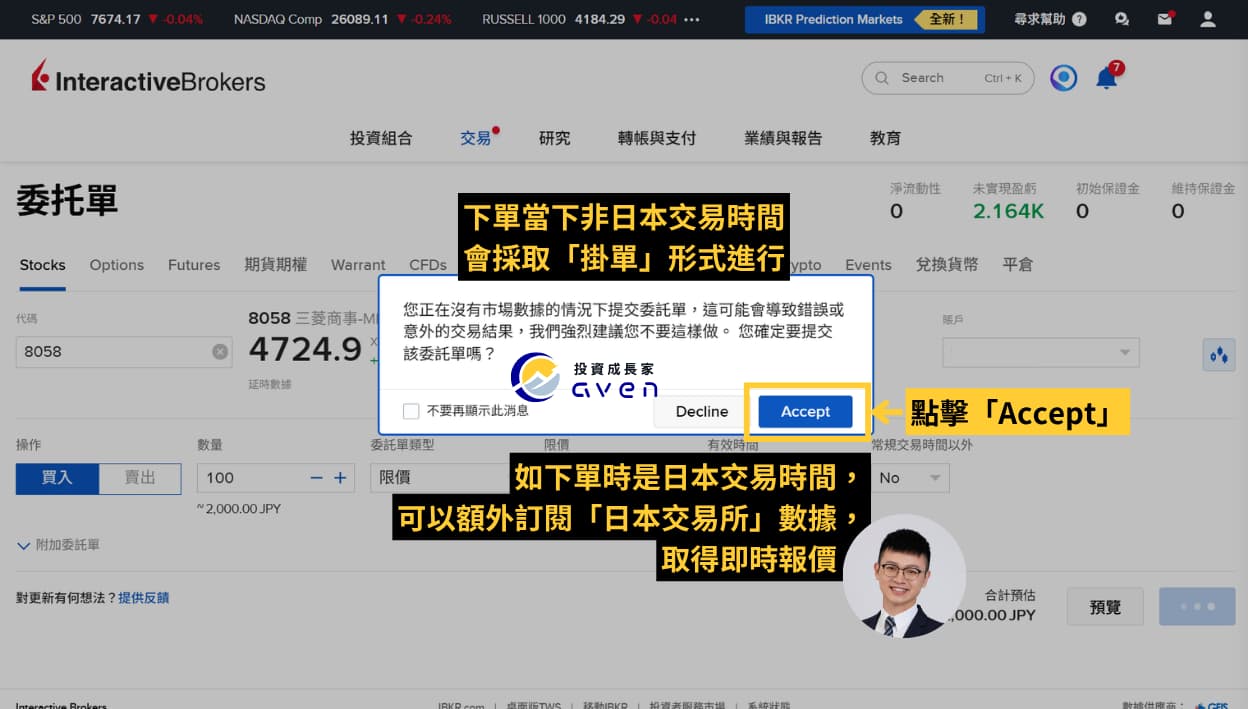Increase quantity with the plus button
Image resolution: width=1250 pixels, height=709 pixels.
coord(340,478)
